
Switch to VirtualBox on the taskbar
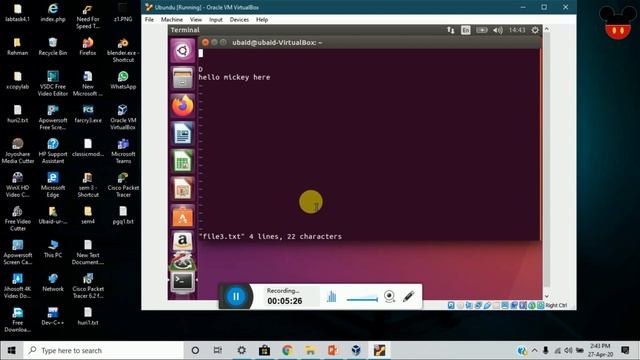point(356,350)
